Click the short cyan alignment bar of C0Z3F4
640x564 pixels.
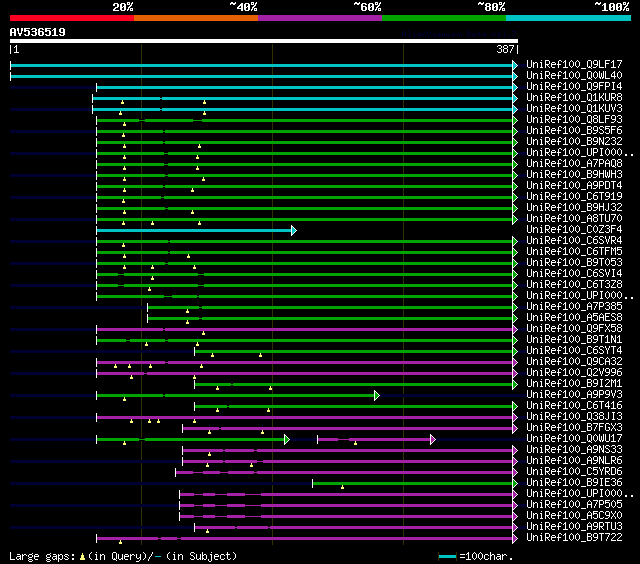coord(194,231)
